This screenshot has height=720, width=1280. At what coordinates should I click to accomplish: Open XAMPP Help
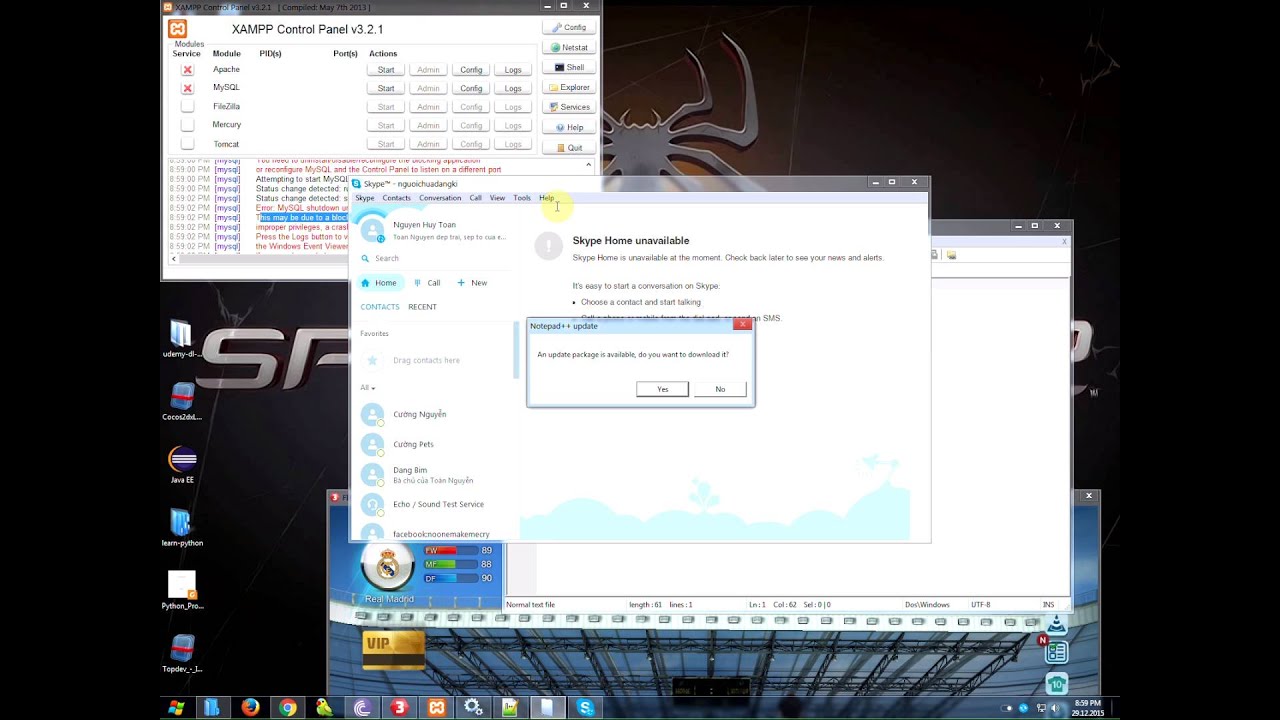(x=569, y=127)
